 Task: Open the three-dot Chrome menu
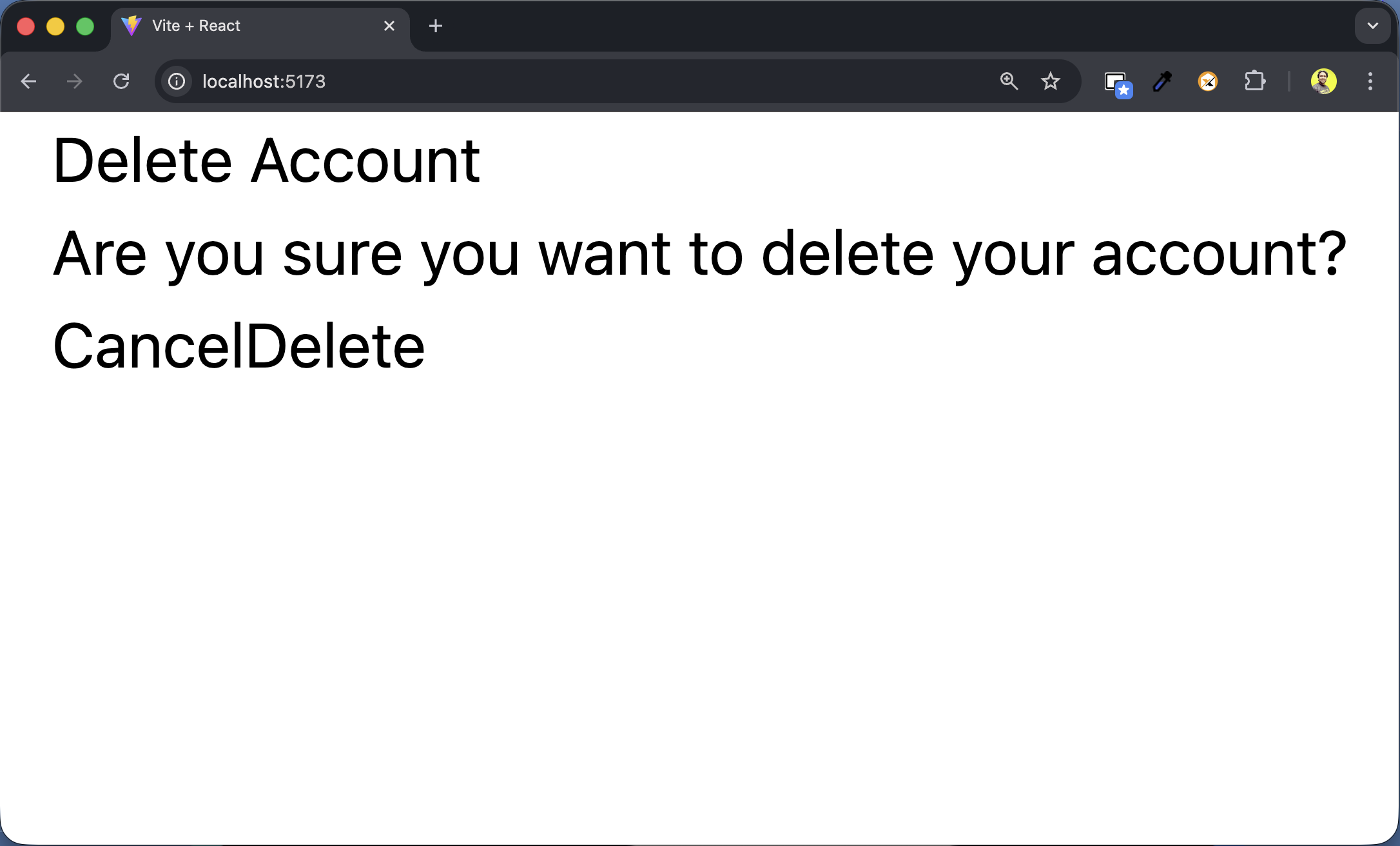[x=1370, y=81]
